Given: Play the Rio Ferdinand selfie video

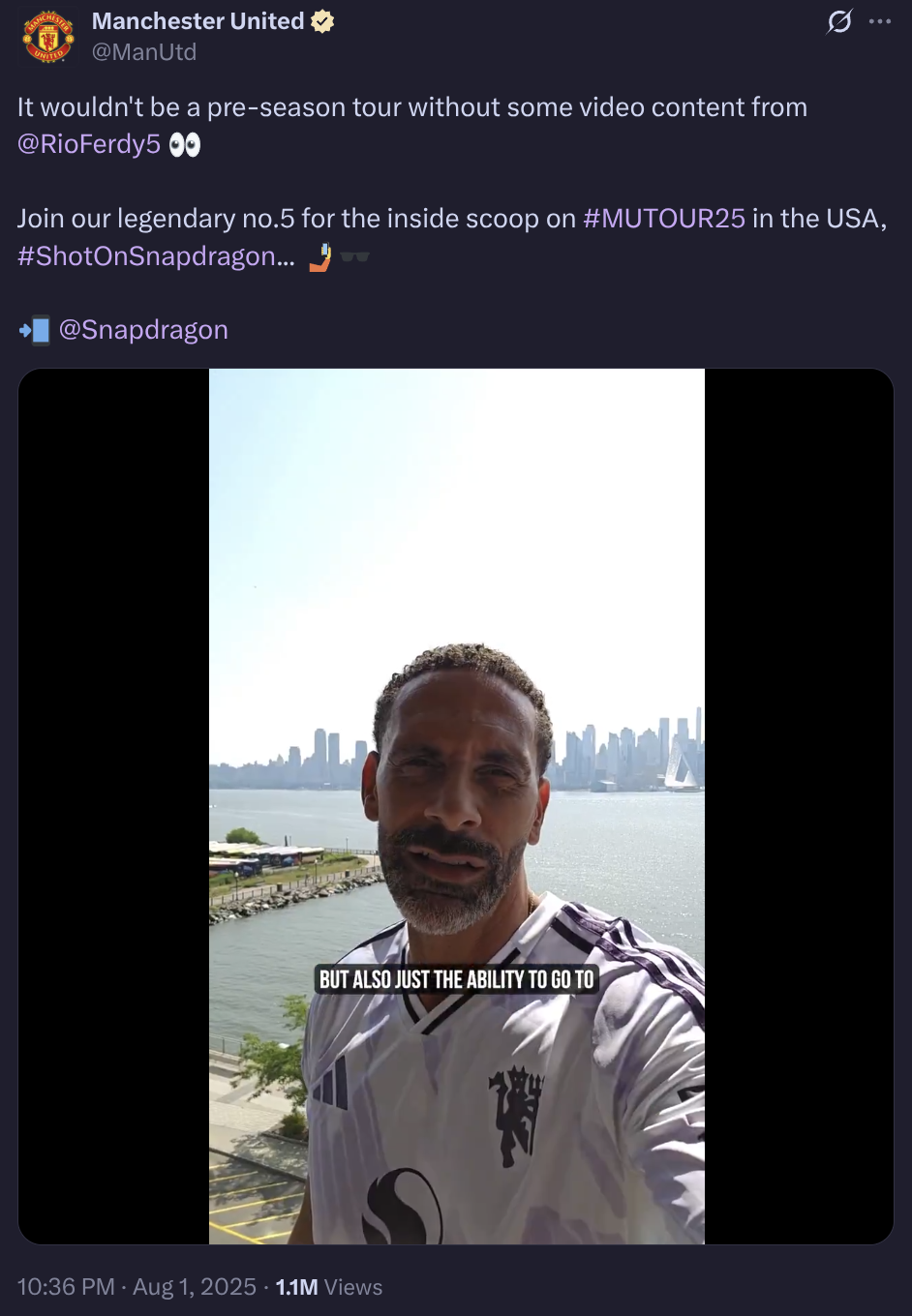Looking at the screenshot, I should point(456,806).
